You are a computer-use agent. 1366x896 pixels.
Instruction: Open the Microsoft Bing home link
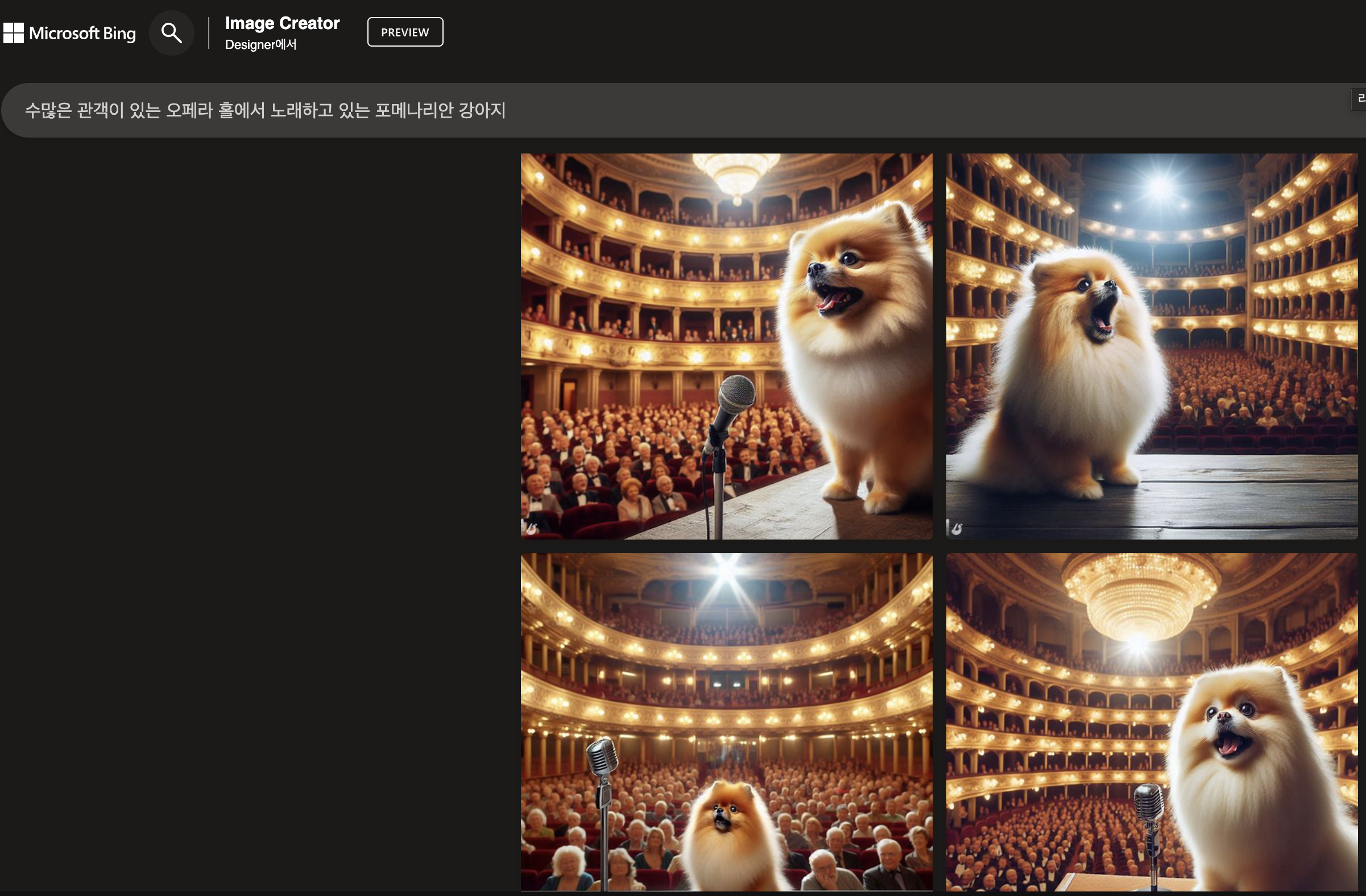(x=82, y=34)
